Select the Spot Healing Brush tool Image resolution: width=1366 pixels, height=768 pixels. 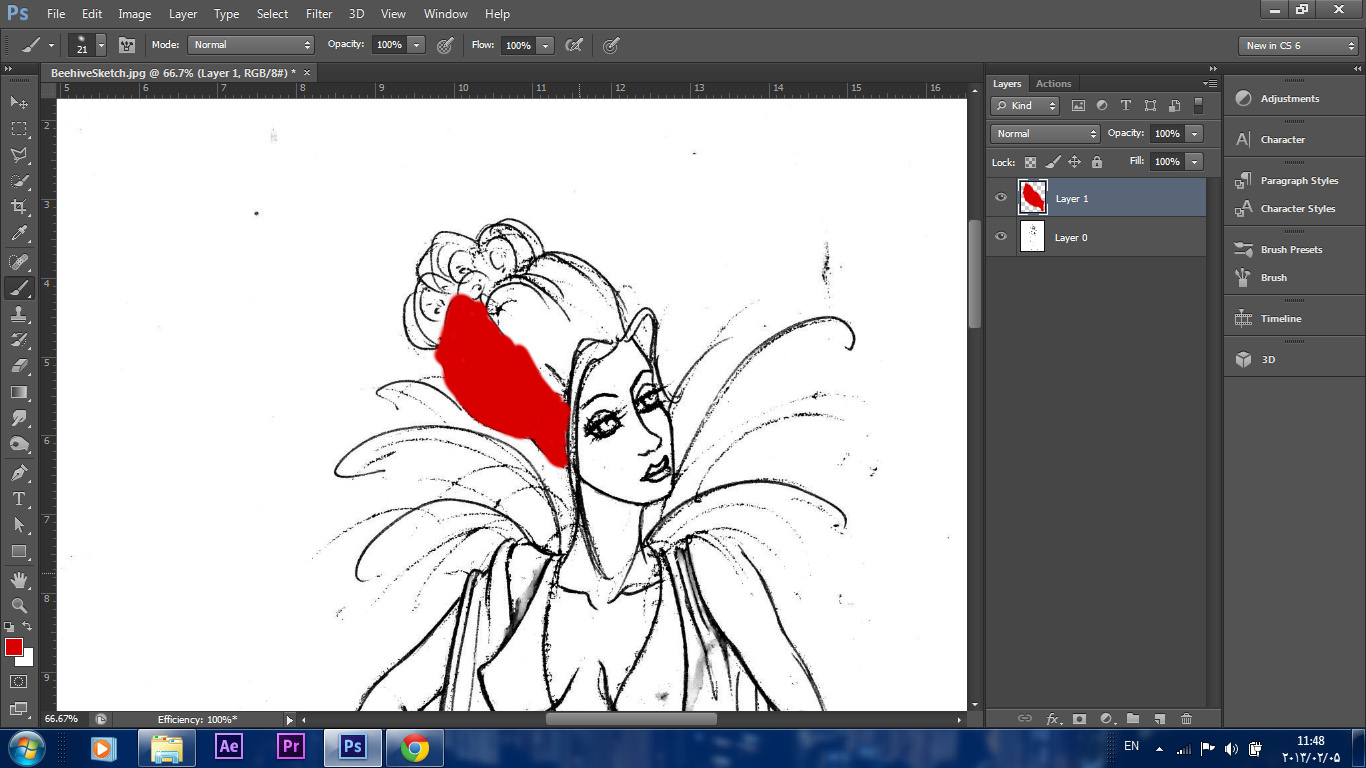19,262
